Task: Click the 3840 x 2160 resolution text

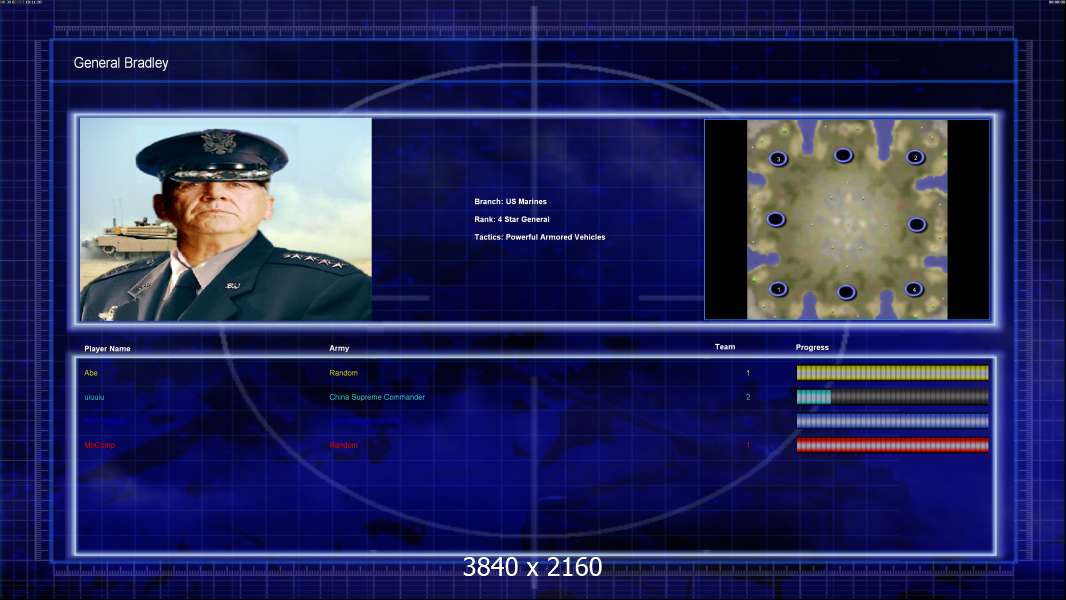Action: pyautogui.click(x=532, y=567)
